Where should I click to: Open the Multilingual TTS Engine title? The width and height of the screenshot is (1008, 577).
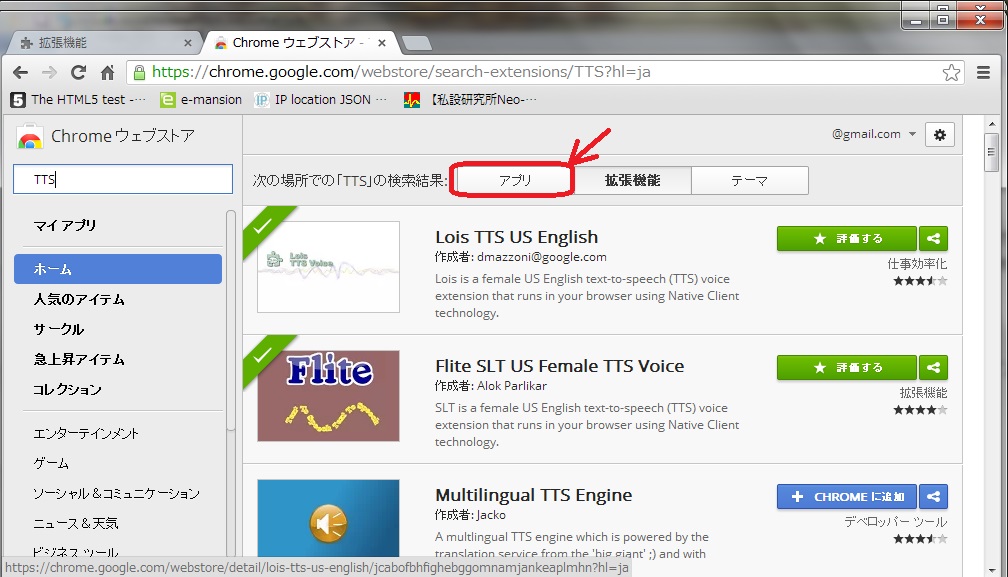click(x=534, y=495)
